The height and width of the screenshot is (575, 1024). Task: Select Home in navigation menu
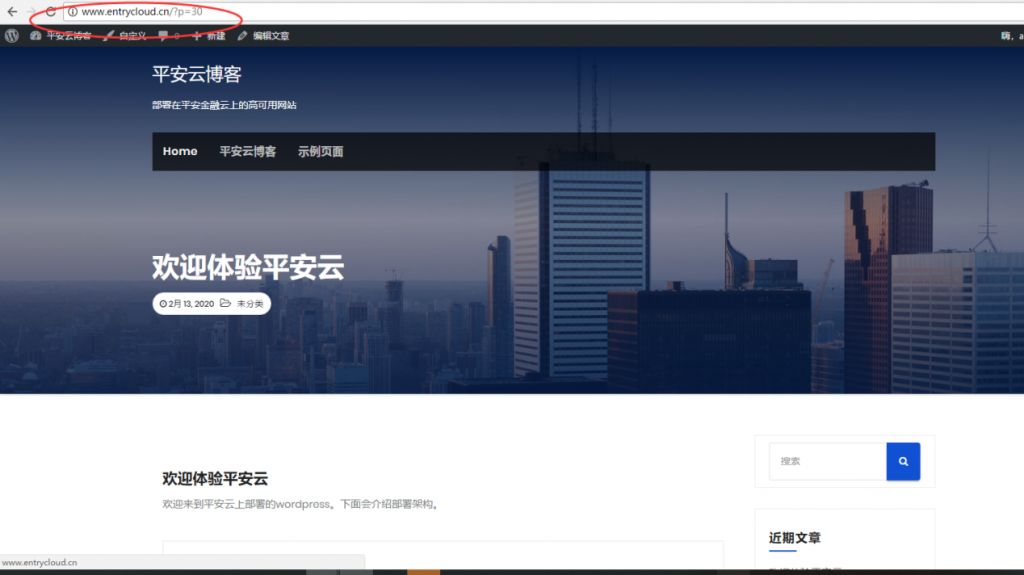click(180, 152)
